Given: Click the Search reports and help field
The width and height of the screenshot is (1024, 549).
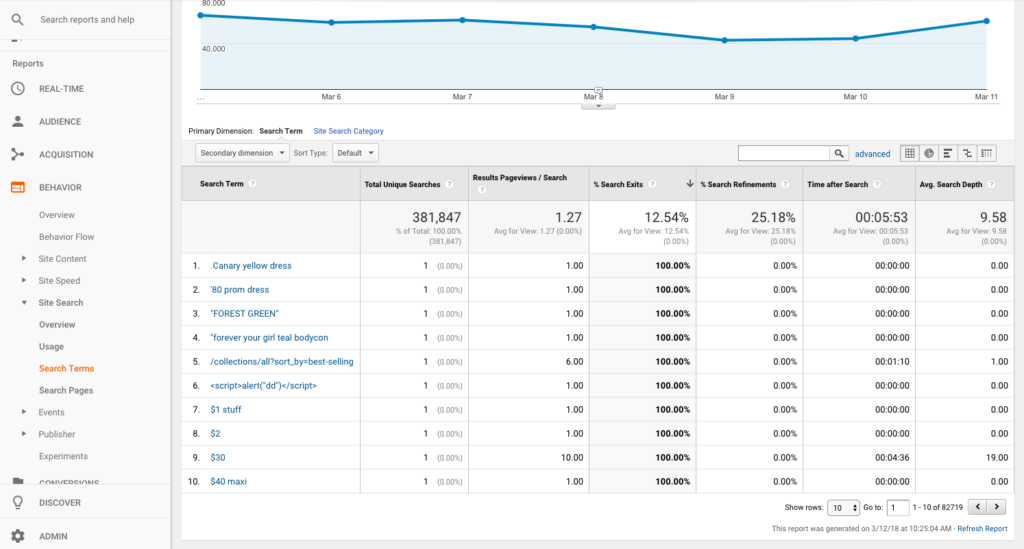Looking at the screenshot, I should [87, 20].
